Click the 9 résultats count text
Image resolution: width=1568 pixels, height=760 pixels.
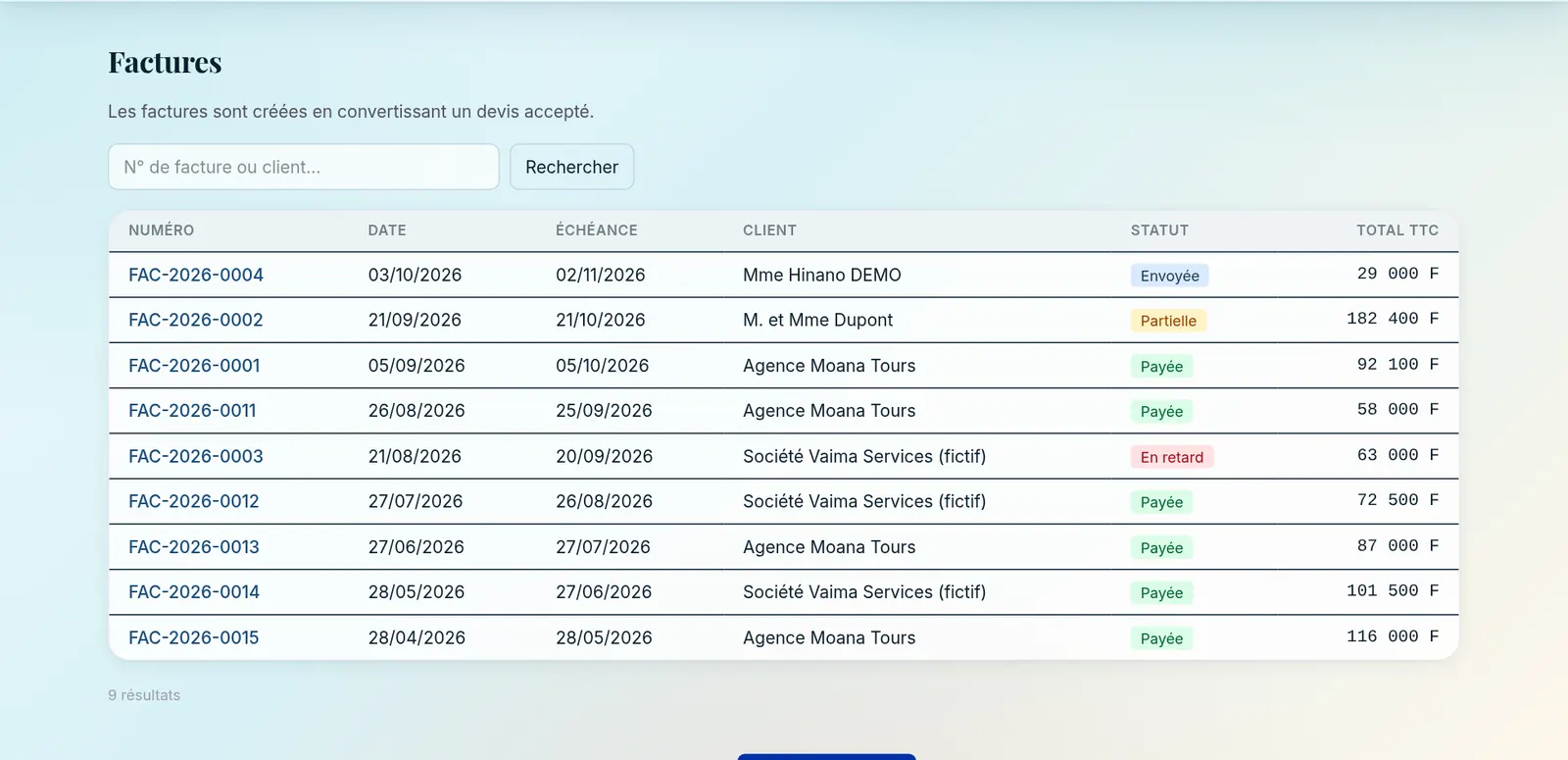pos(144,695)
